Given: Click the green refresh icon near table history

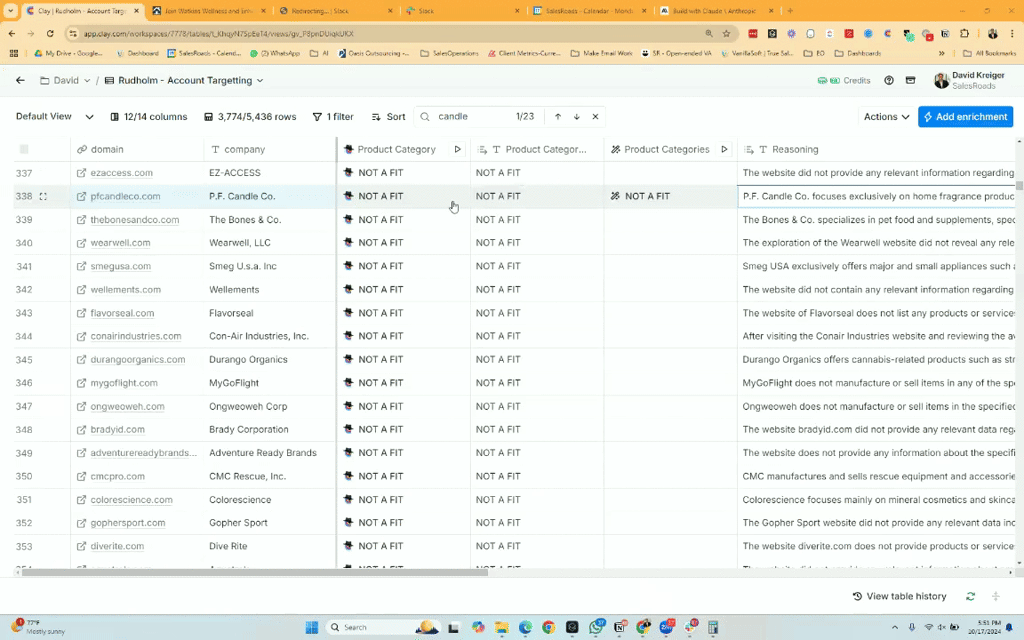Looking at the screenshot, I should point(970,596).
